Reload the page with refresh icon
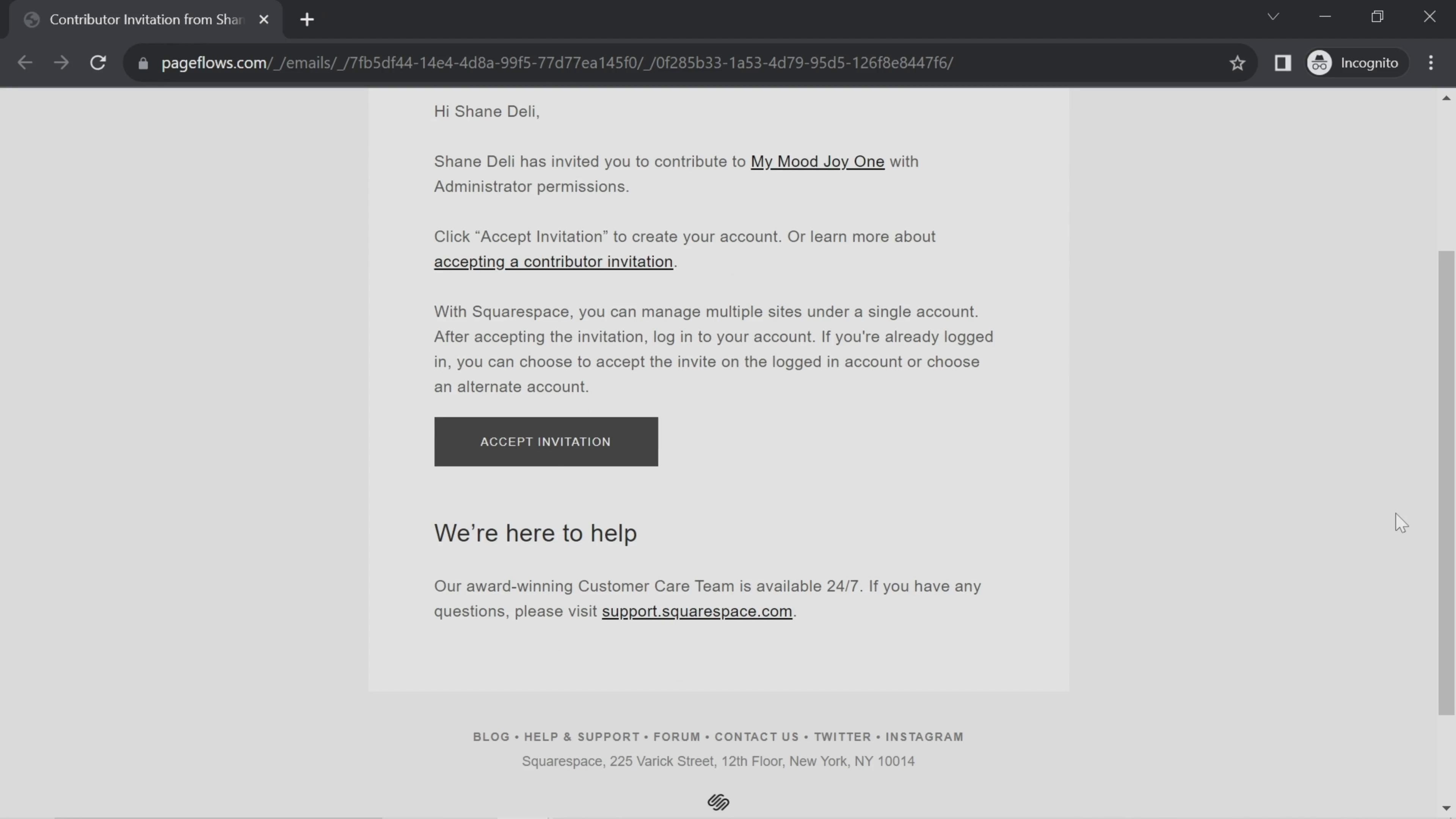The height and width of the screenshot is (819, 1456). click(x=98, y=63)
